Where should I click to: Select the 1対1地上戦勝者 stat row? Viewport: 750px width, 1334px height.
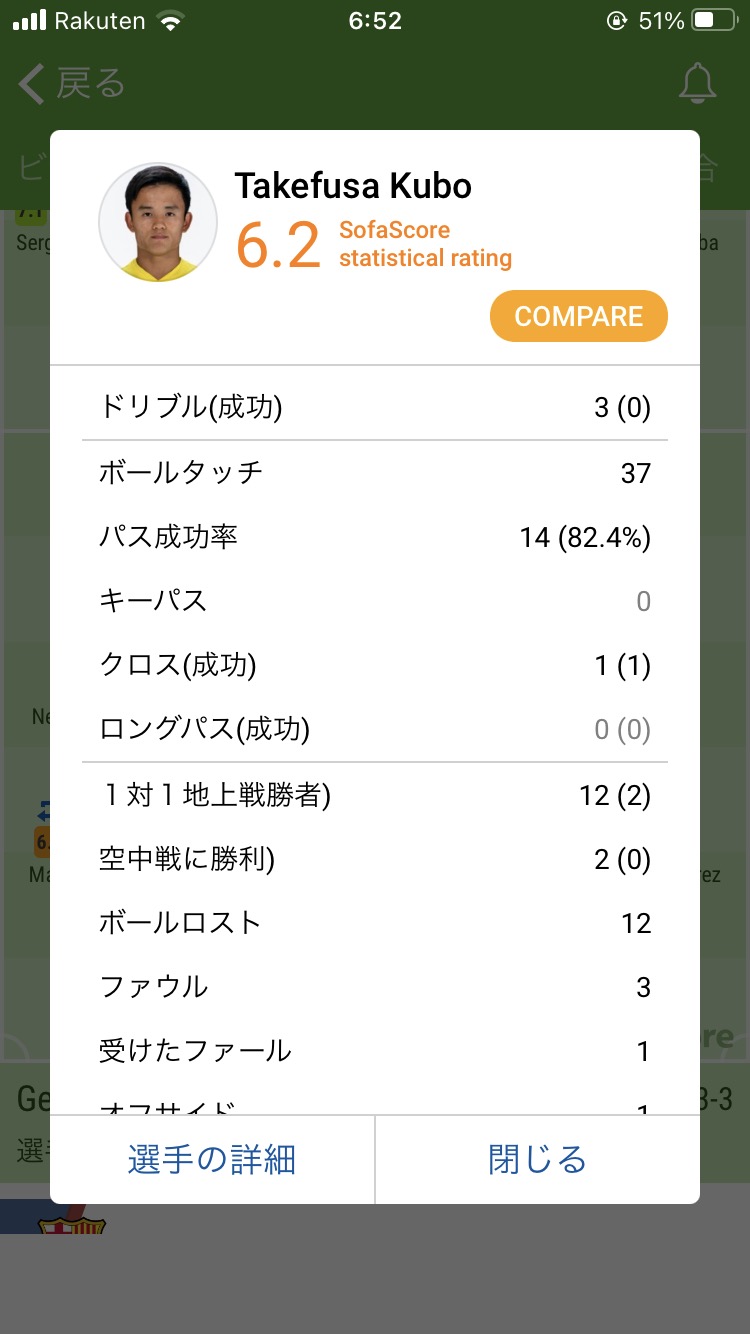click(375, 795)
